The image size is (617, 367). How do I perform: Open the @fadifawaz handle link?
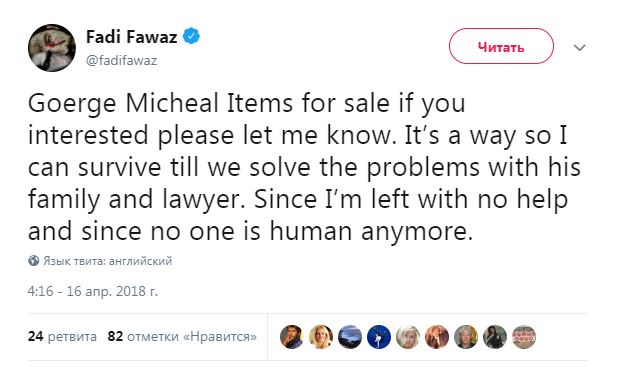tap(122, 61)
